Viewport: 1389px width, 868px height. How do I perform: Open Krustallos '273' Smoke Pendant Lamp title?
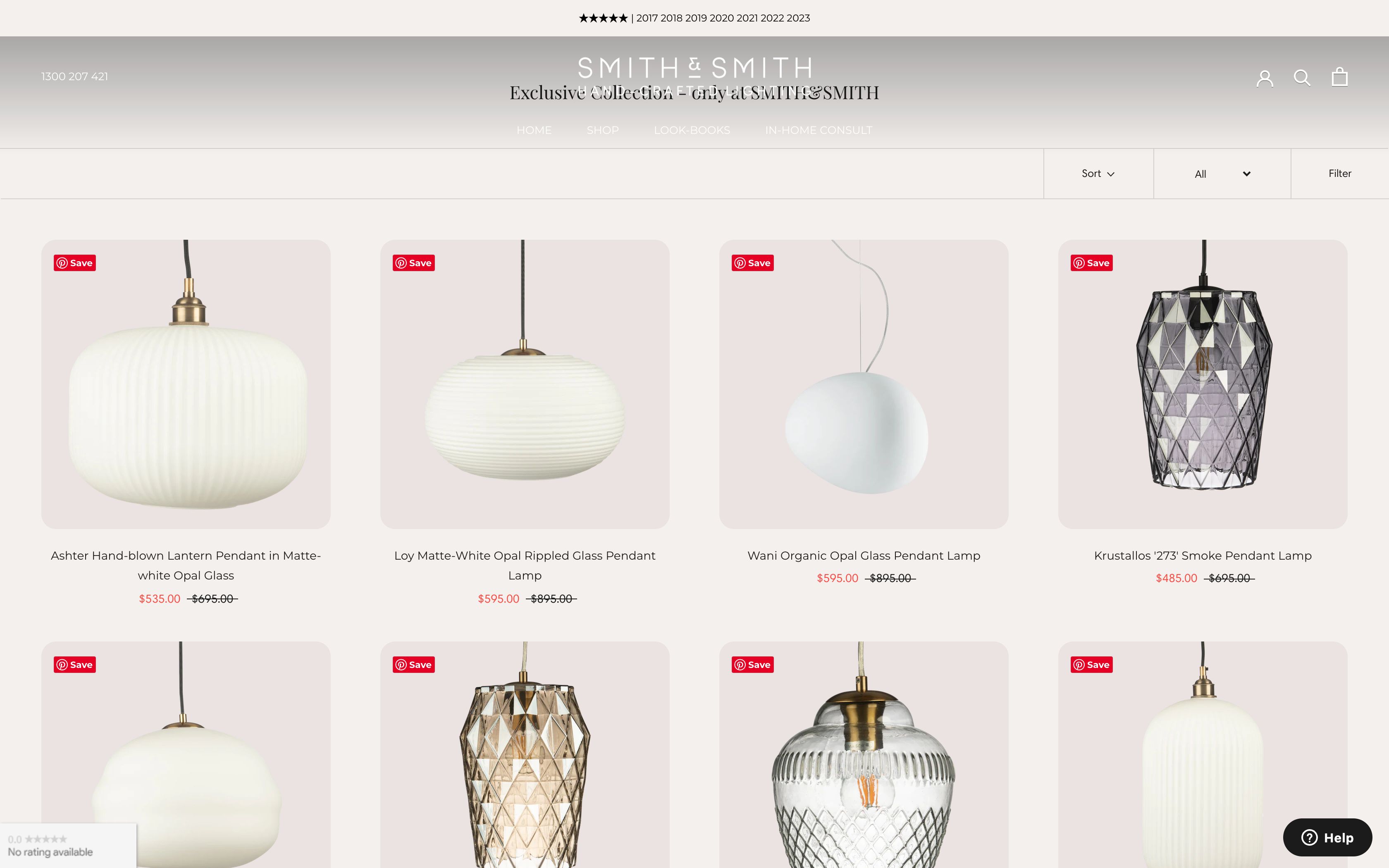(x=1203, y=556)
